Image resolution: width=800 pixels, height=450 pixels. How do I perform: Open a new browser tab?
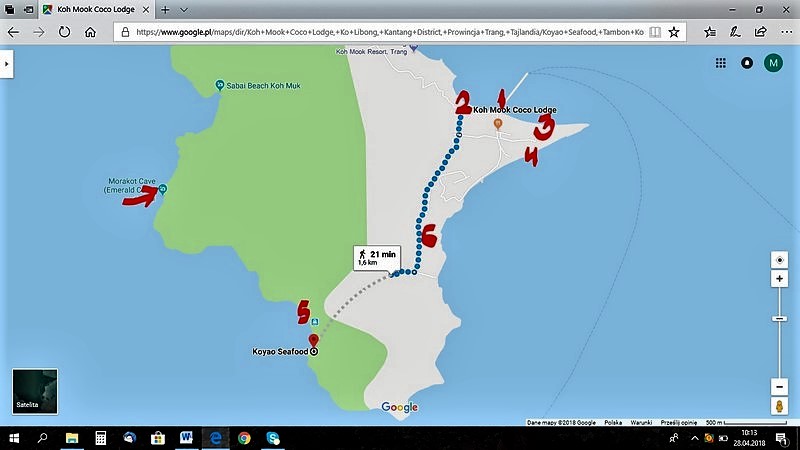[164, 9]
